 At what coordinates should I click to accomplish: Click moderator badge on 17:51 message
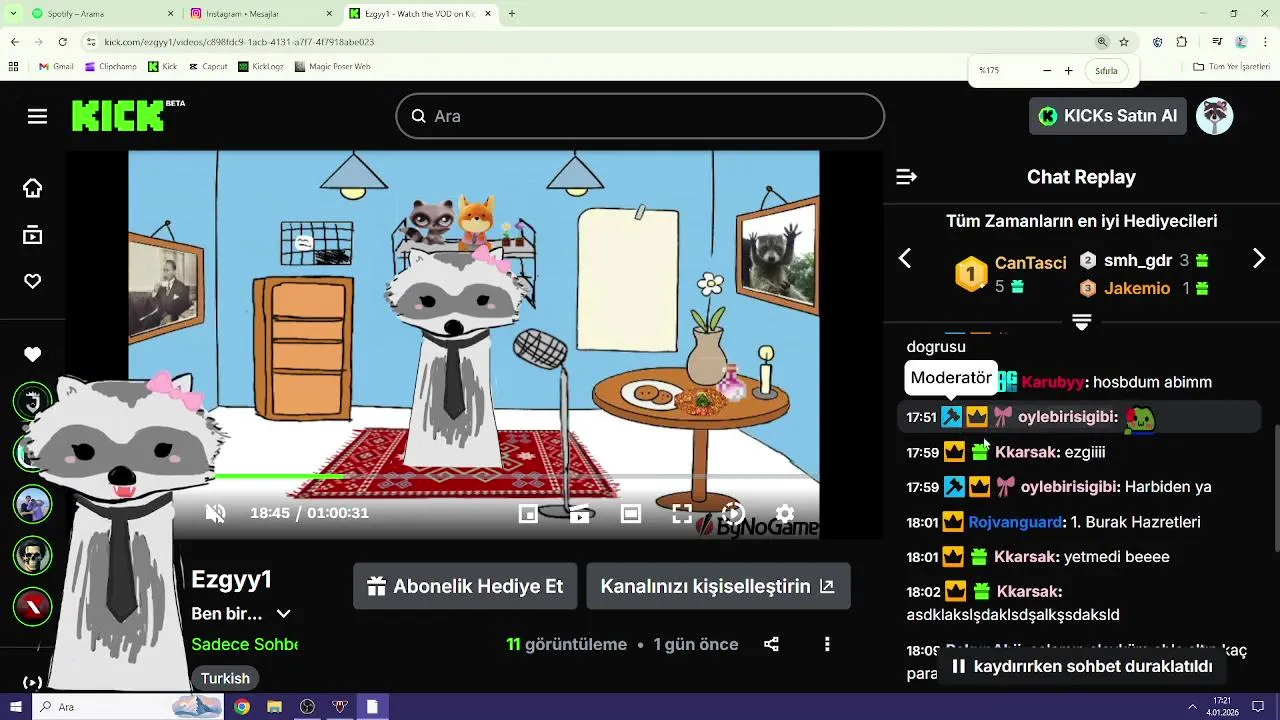click(x=952, y=417)
